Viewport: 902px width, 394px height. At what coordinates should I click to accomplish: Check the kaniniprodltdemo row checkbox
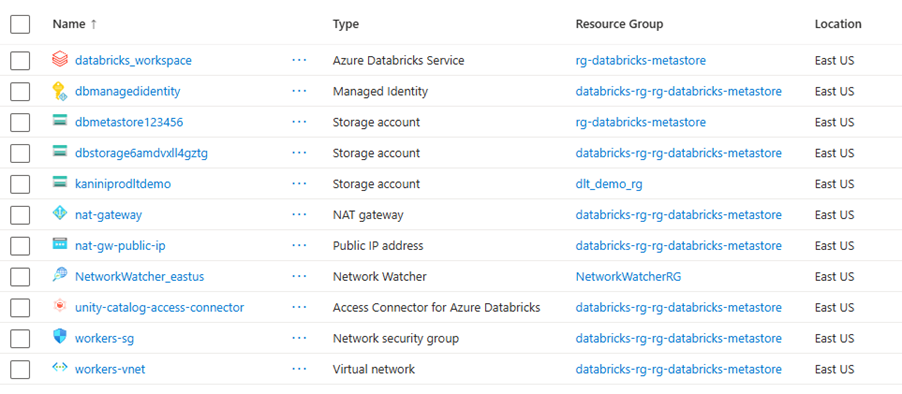click(x=20, y=184)
